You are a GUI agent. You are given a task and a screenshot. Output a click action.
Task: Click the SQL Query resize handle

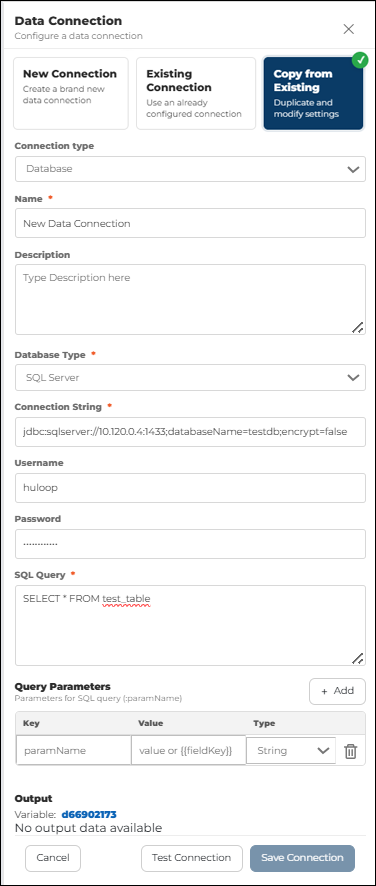click(357, 658)
